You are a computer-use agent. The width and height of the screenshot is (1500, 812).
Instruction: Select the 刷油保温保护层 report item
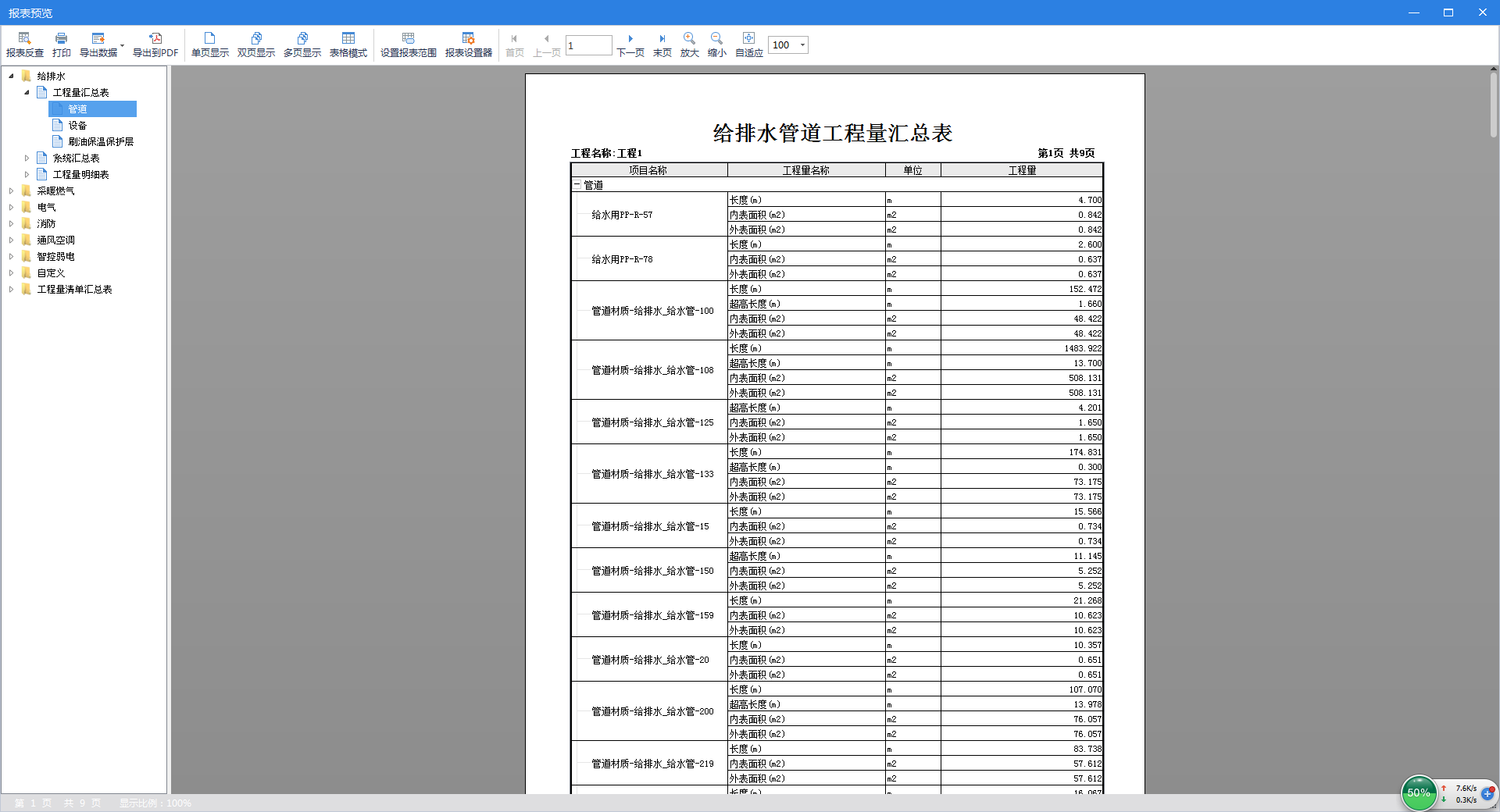pyautogui.click(x=100, y=141)
